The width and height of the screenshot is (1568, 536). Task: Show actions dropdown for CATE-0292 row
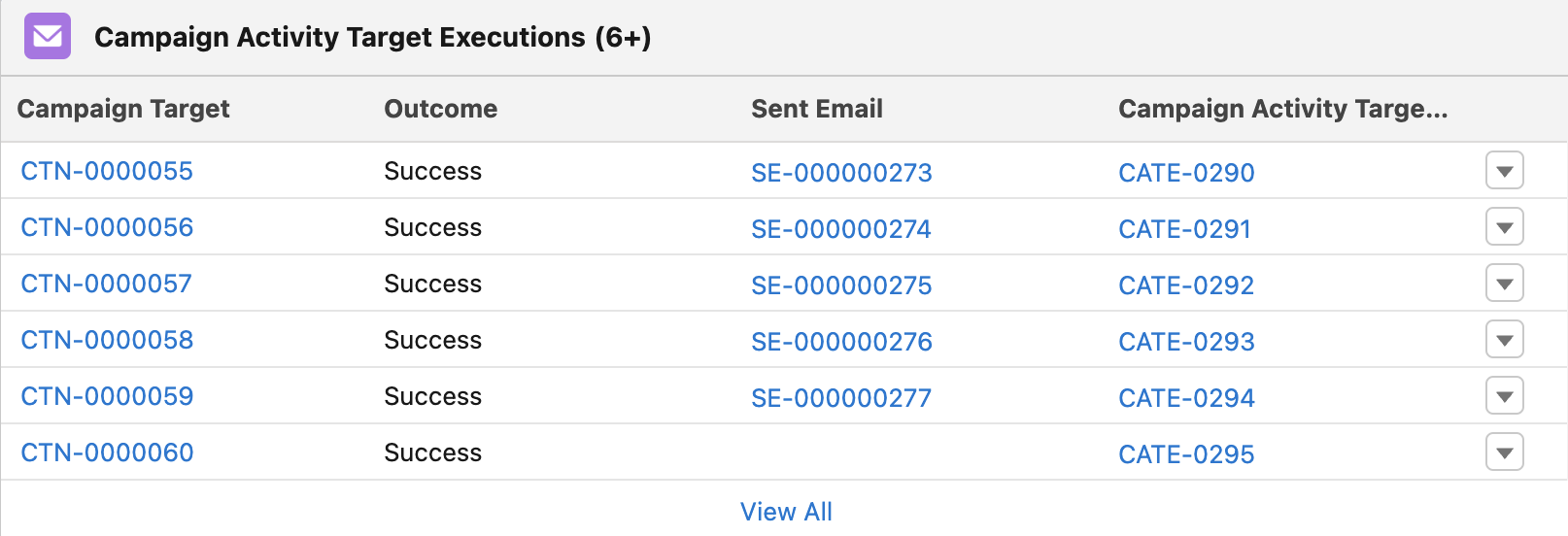[1504, 285]
